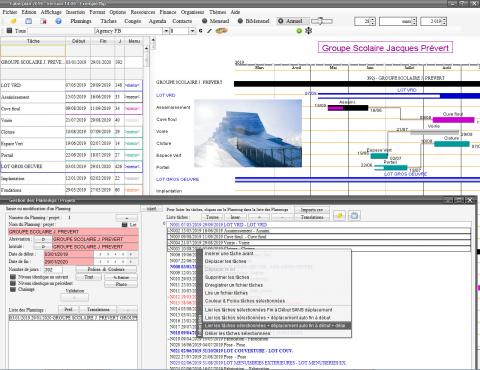Click the green circle icon in second toolbar
The width and height of the screenshot is (480, 370).
(x=299, y=31)
